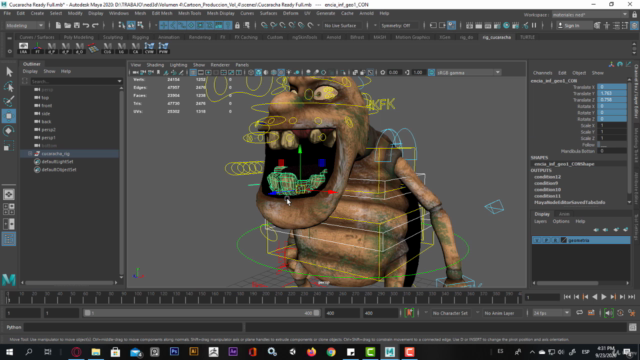This screenshot has width=640, height=360.
Task: Click the CA shelf button
Action: click(x=136, y=48)
